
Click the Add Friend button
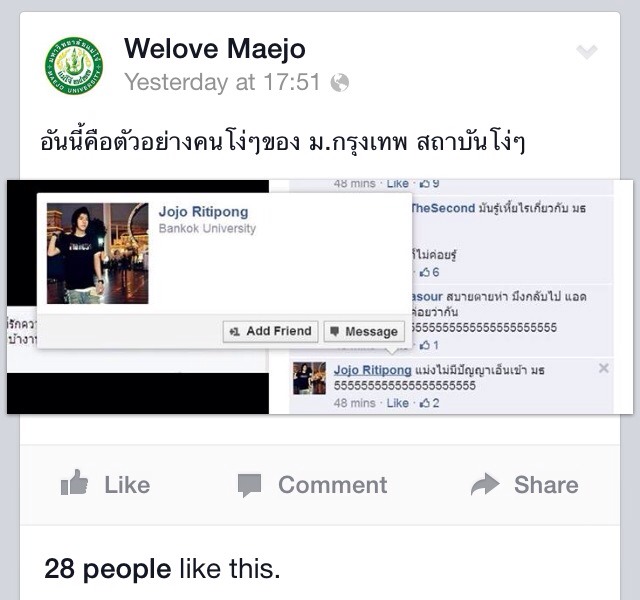pyautogui.click(x=271, y=331)
